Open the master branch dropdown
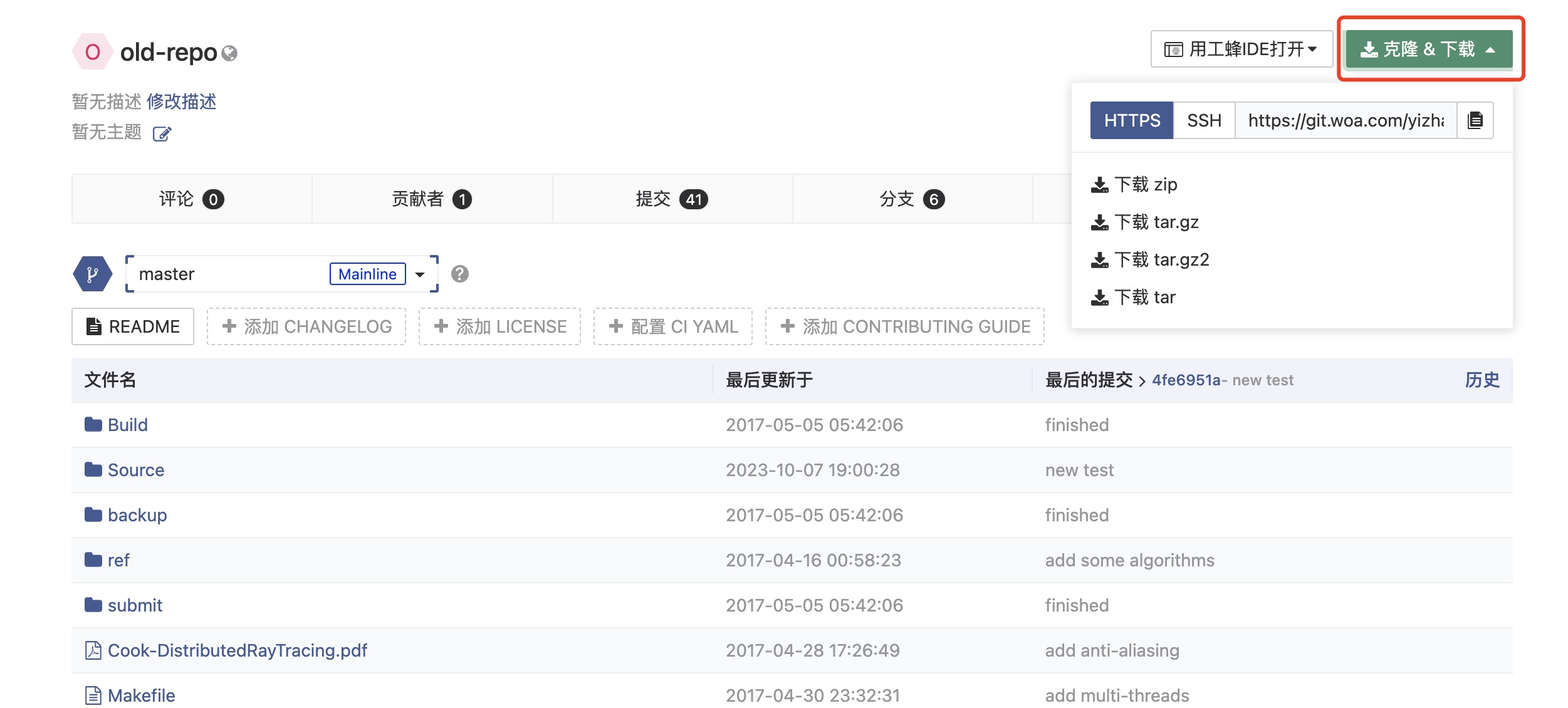 pyautogui.click(x=421, y=274)
